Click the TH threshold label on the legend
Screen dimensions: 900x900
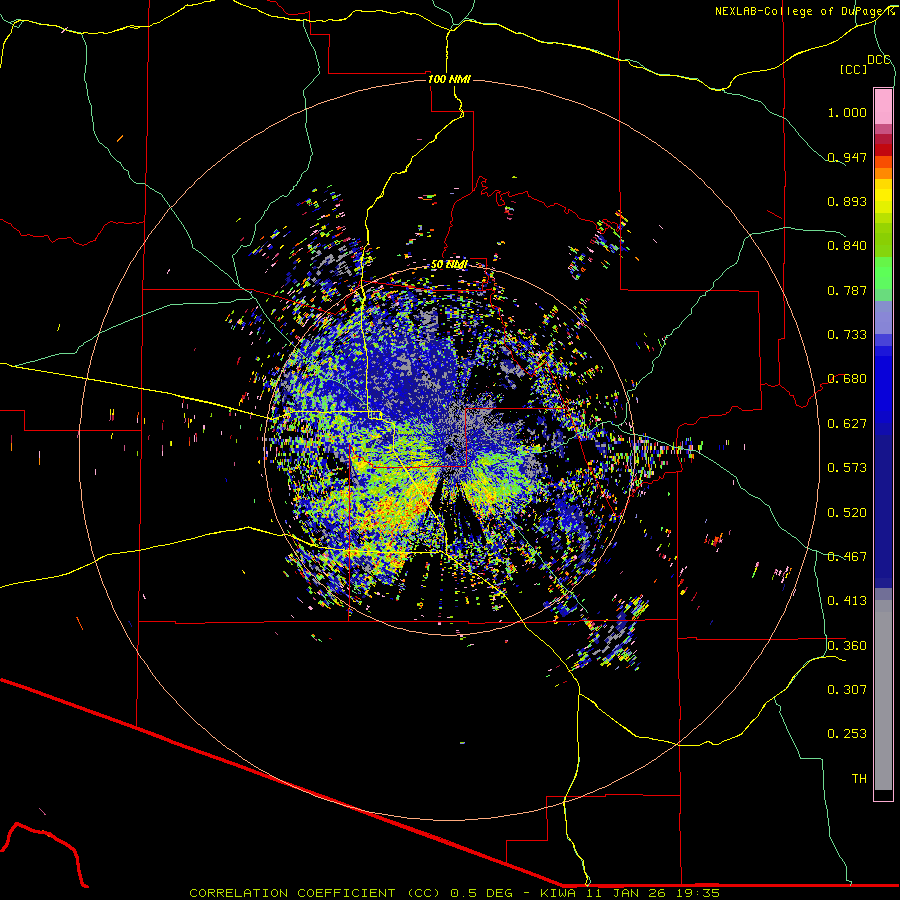(x=859, y=779)
